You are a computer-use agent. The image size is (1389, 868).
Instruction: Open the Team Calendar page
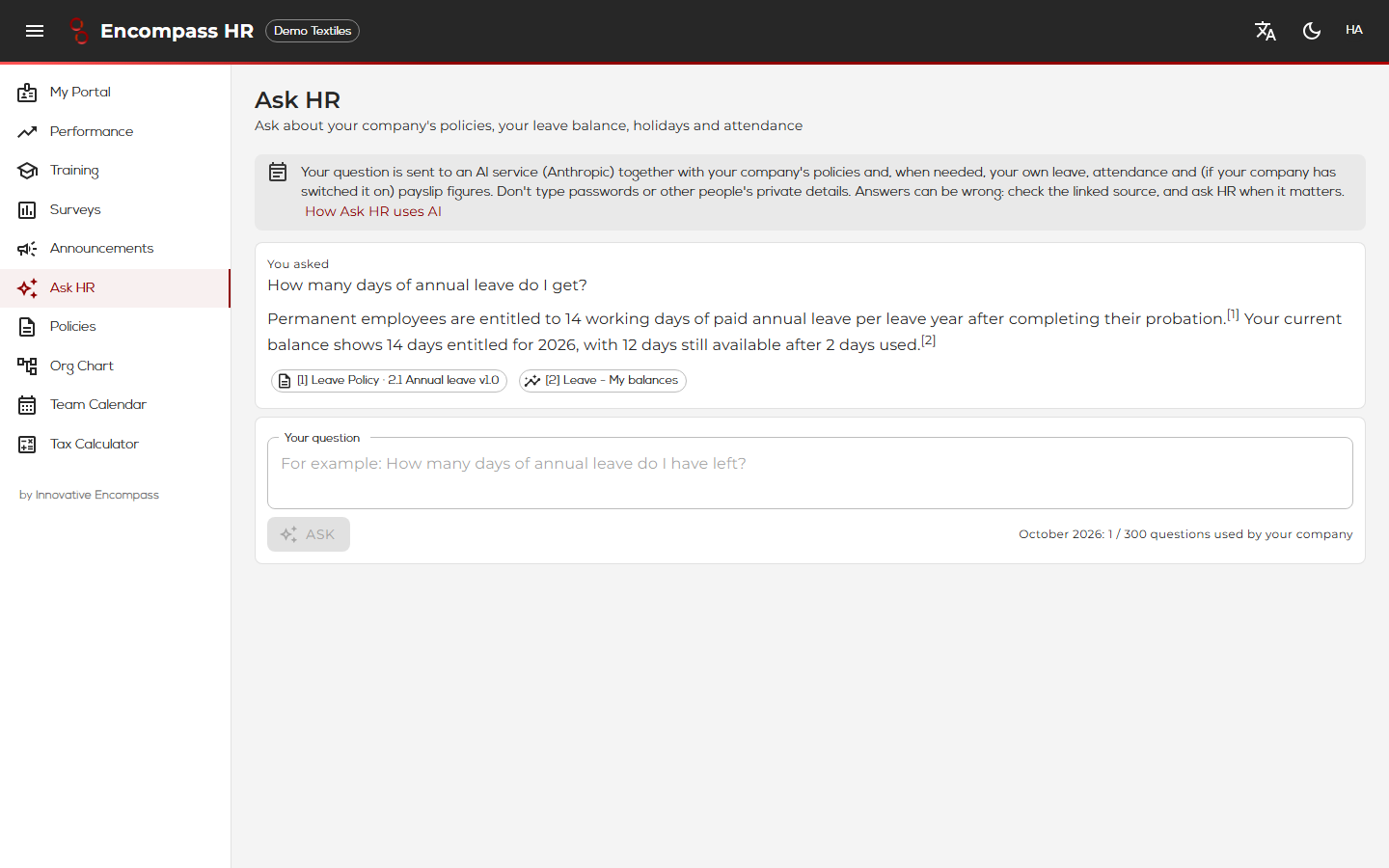tap(115, 405)
